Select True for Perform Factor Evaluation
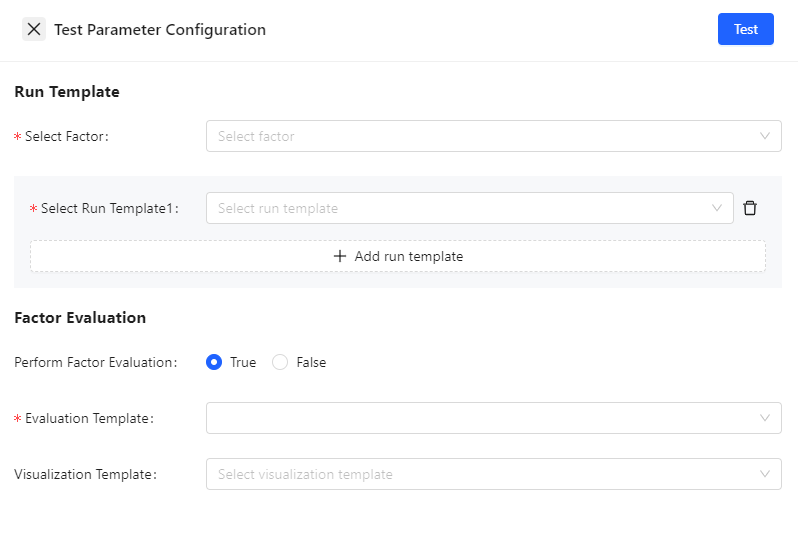This screenshot has height=538, width=798. tap(214, 362)
